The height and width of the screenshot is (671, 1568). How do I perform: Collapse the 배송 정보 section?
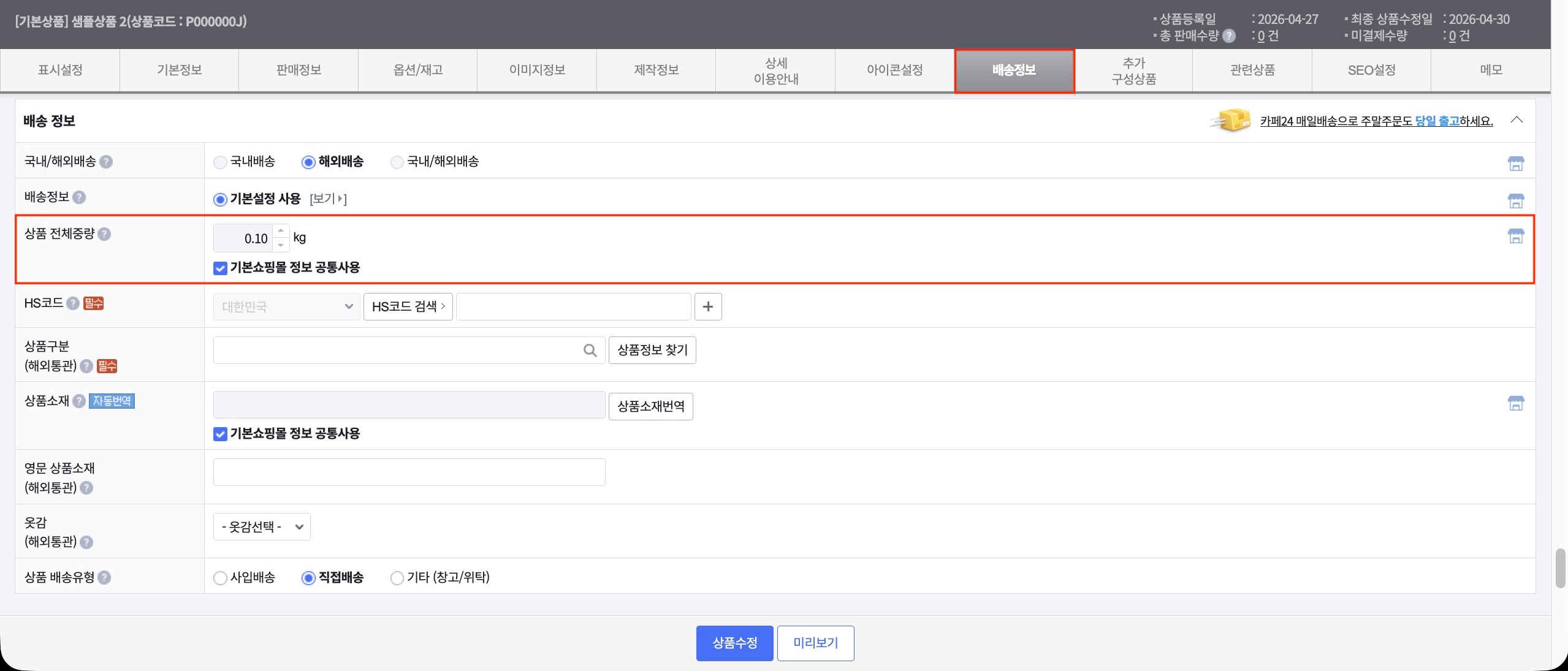click(x=1517, y=120)
